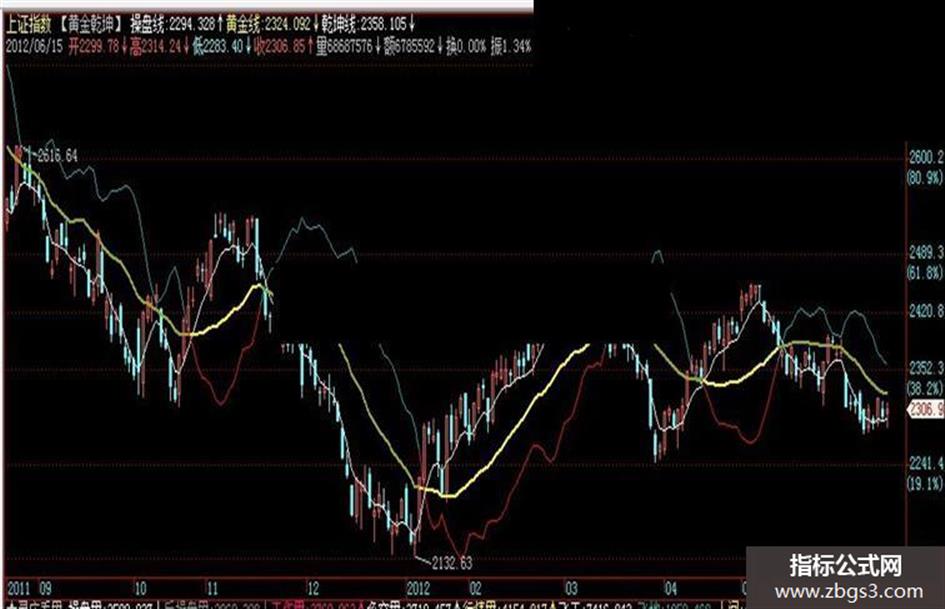Click the 09 month marker on time axis
Image resolution: width=945 pixels, height=609 pixels.
(x=45, y=588)
